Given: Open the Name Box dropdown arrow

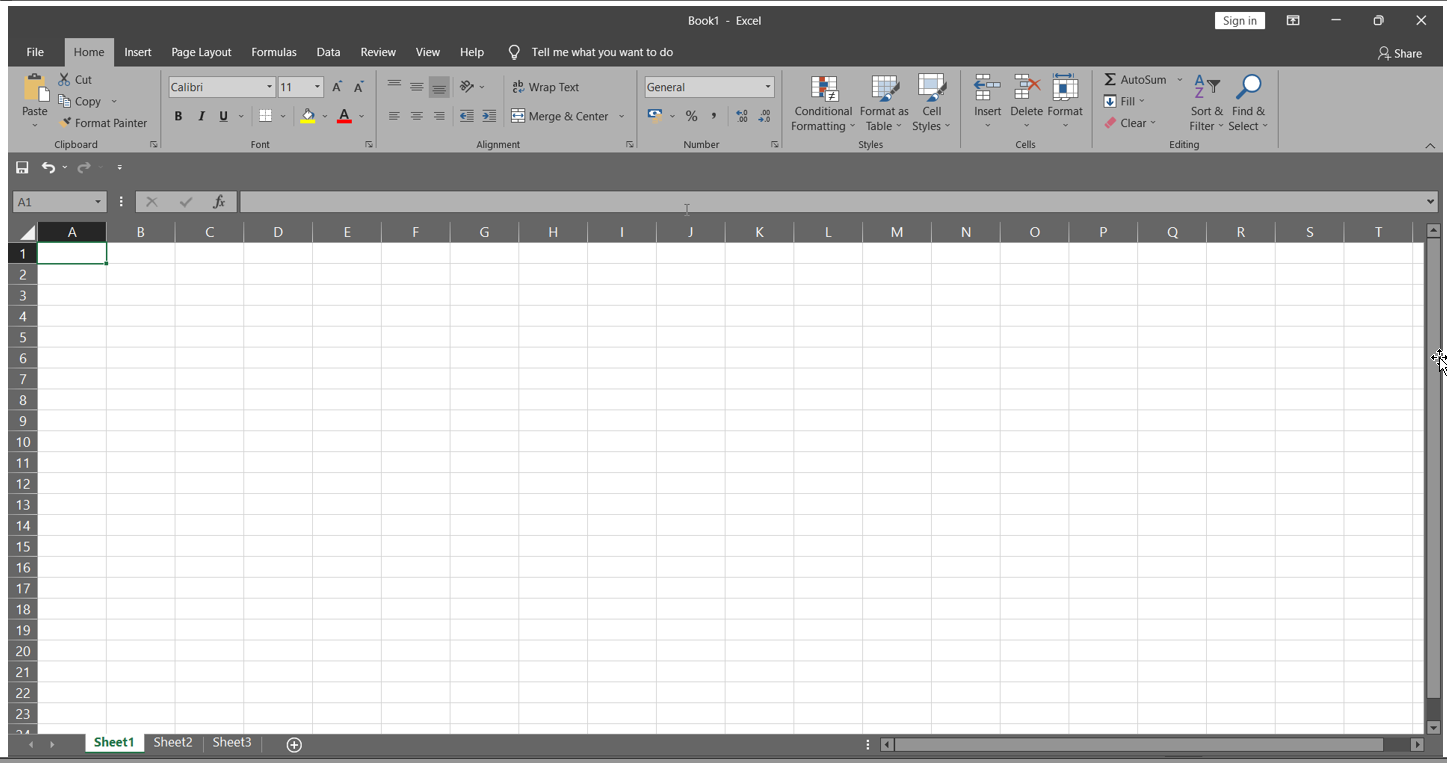Looking at the screenshot, I should 98,202.
